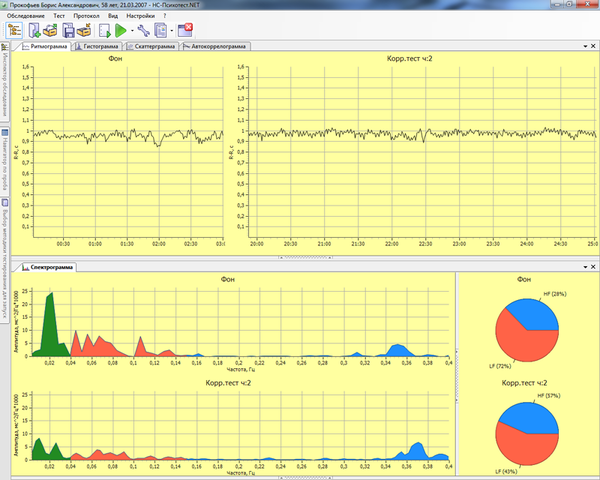Open the Обследование menu
This screenshot has width=600, height=480.
(x=26, y=16)
